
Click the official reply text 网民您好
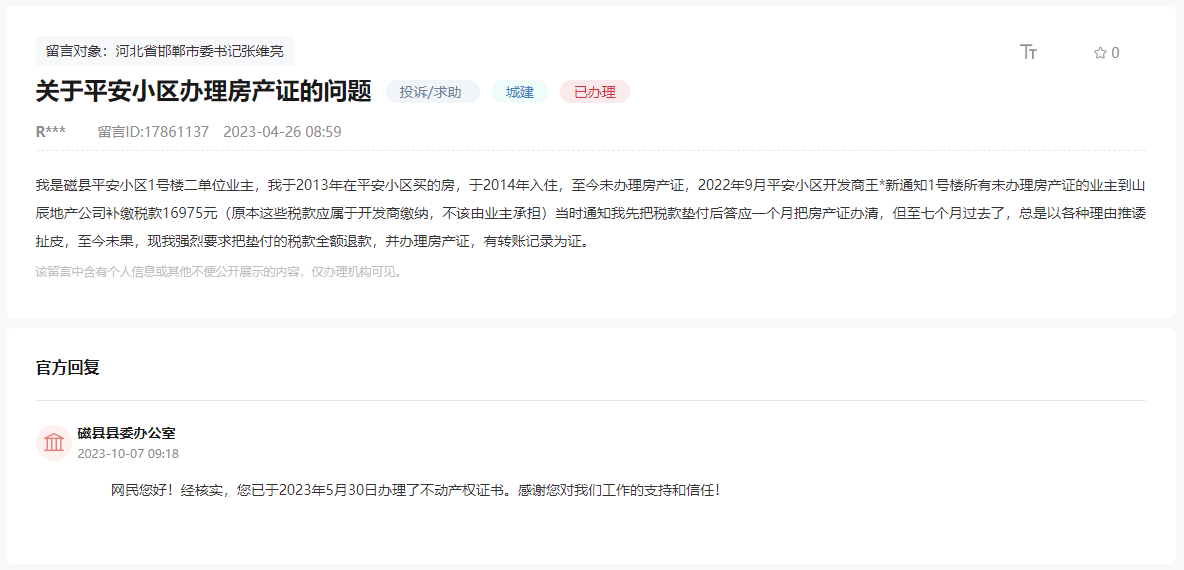(416, 490)
